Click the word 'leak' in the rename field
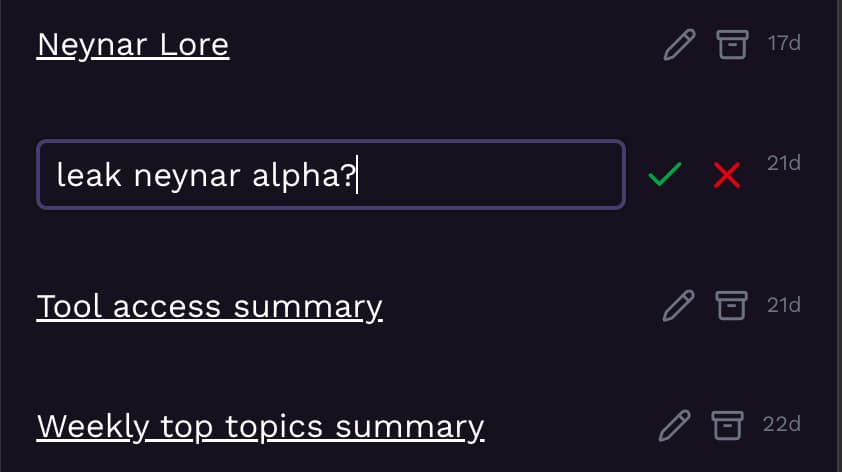Viewport: 842px width, 472px height. pyautogui.click(x=89, y=176)
